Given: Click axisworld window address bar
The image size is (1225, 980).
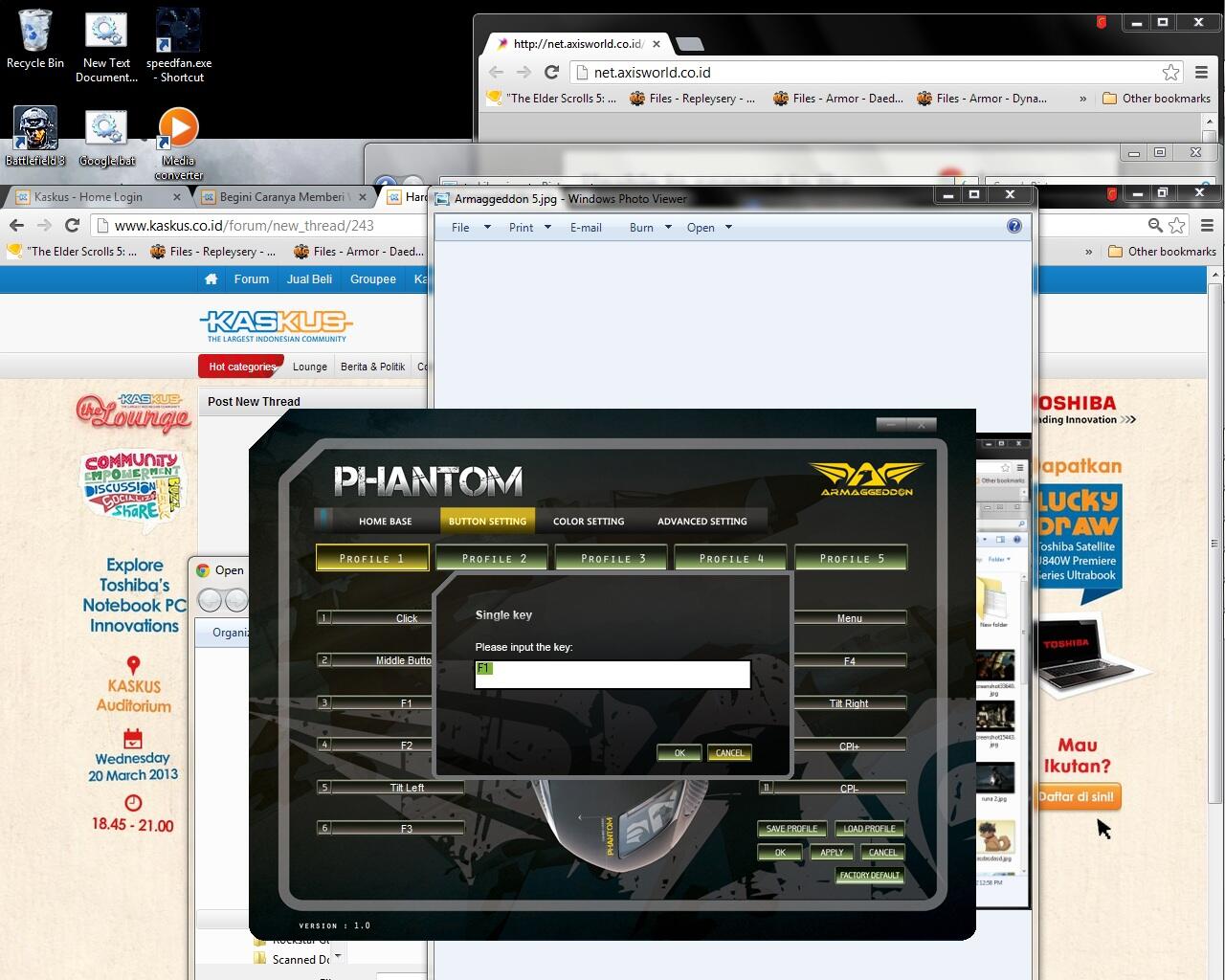Looking at the screenshot, I should 875,72.
